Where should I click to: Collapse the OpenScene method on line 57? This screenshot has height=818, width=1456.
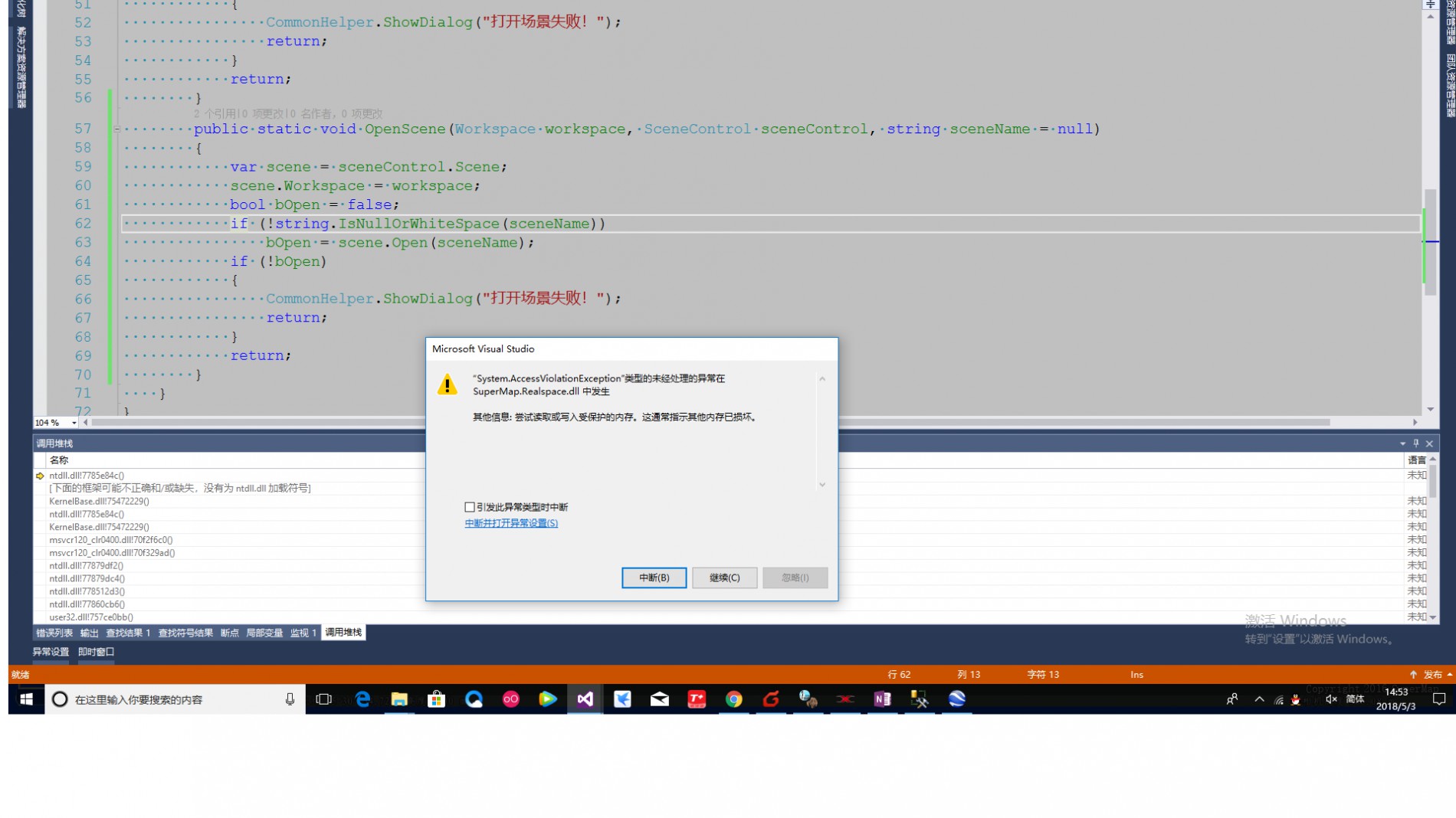tap(116, 129)
